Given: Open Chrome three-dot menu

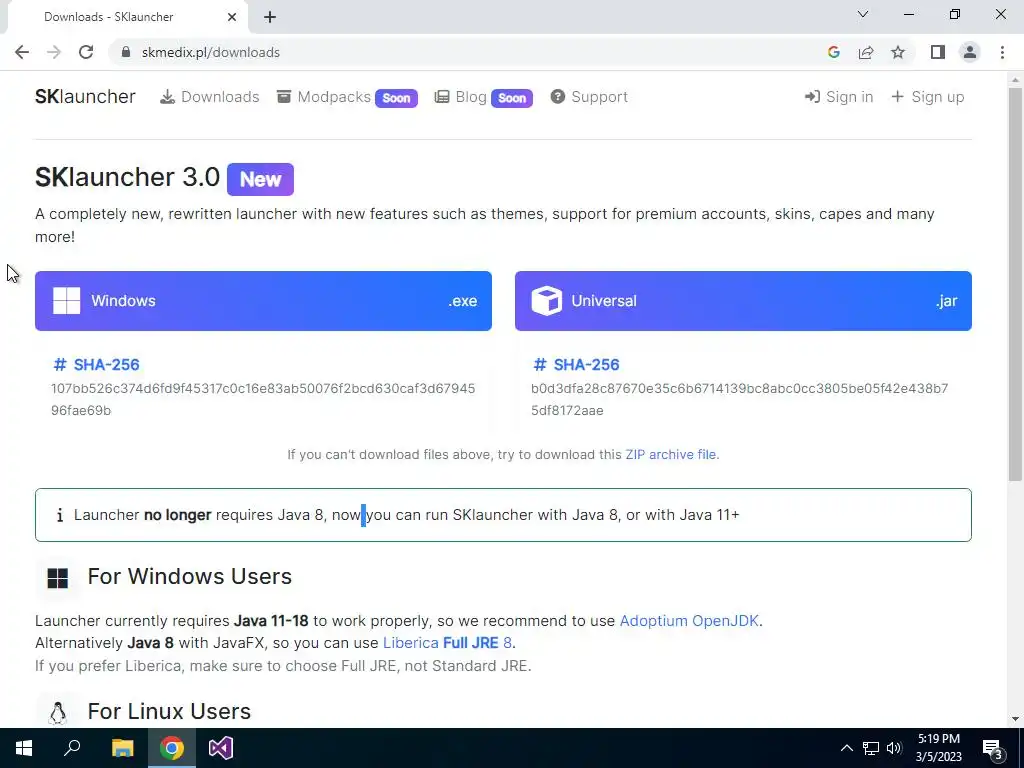Looking at the screenshot, I should 1002,52.
